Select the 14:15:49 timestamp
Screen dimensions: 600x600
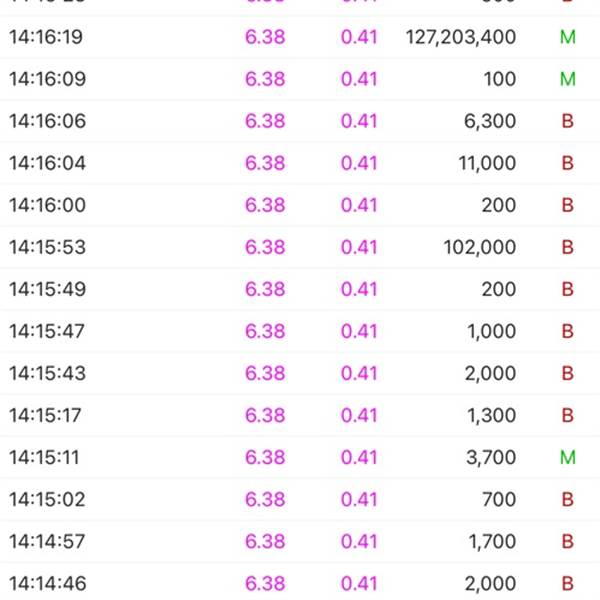click(x=48, y=289)
